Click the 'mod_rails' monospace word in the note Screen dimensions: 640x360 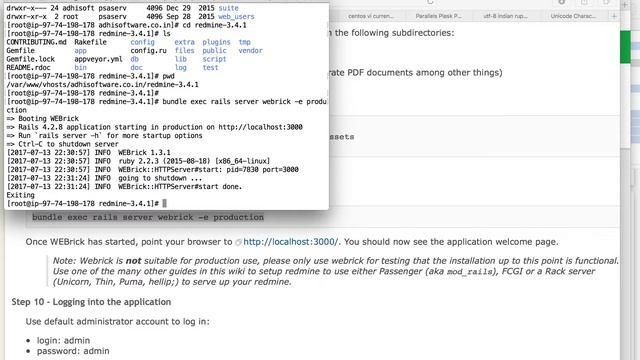point(470,272)
